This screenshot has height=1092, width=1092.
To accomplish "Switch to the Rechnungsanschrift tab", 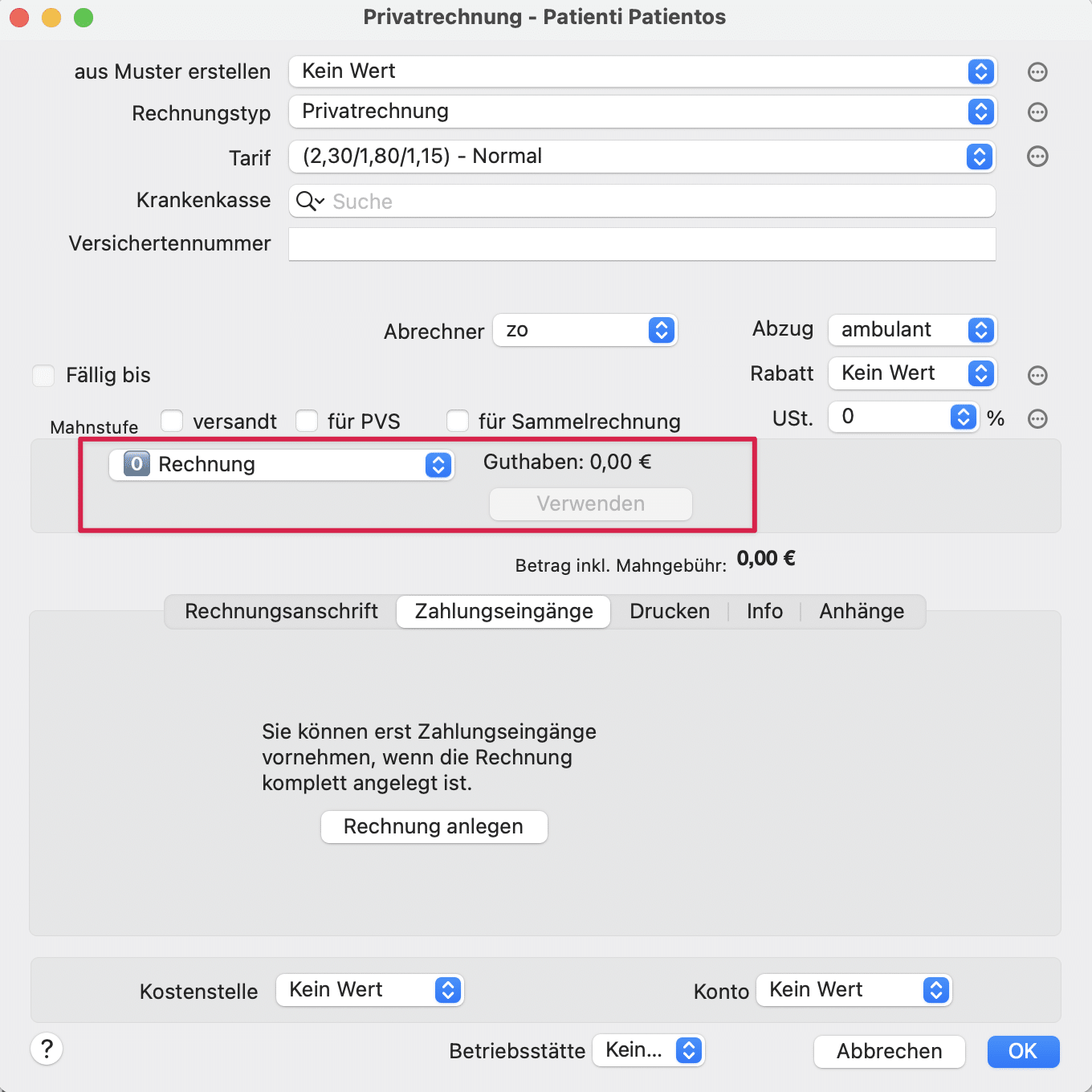I will [281, 611].
